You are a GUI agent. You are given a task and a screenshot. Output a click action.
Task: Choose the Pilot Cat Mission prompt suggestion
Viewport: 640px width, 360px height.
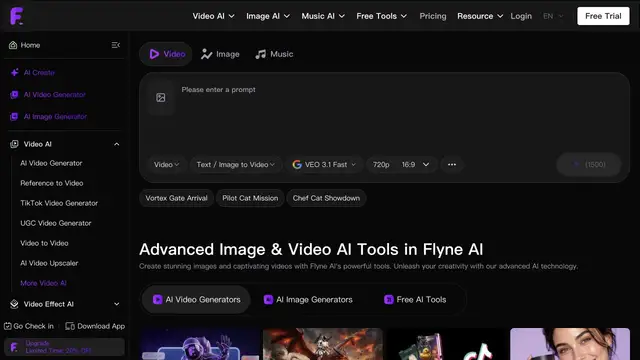click(250, 198)
